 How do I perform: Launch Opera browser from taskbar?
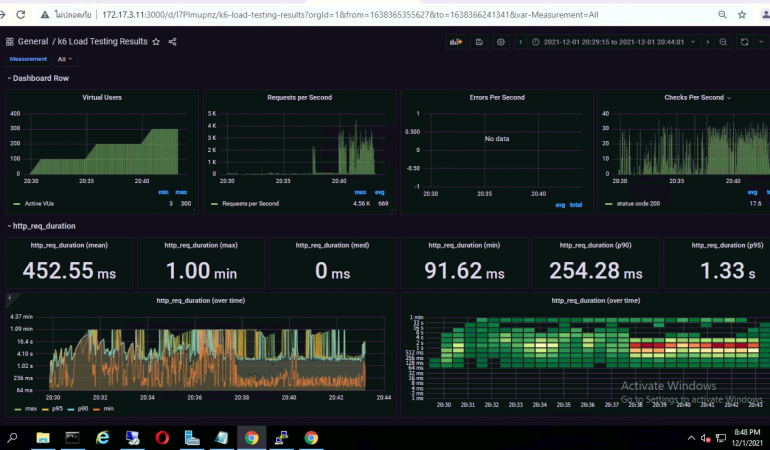162,437
